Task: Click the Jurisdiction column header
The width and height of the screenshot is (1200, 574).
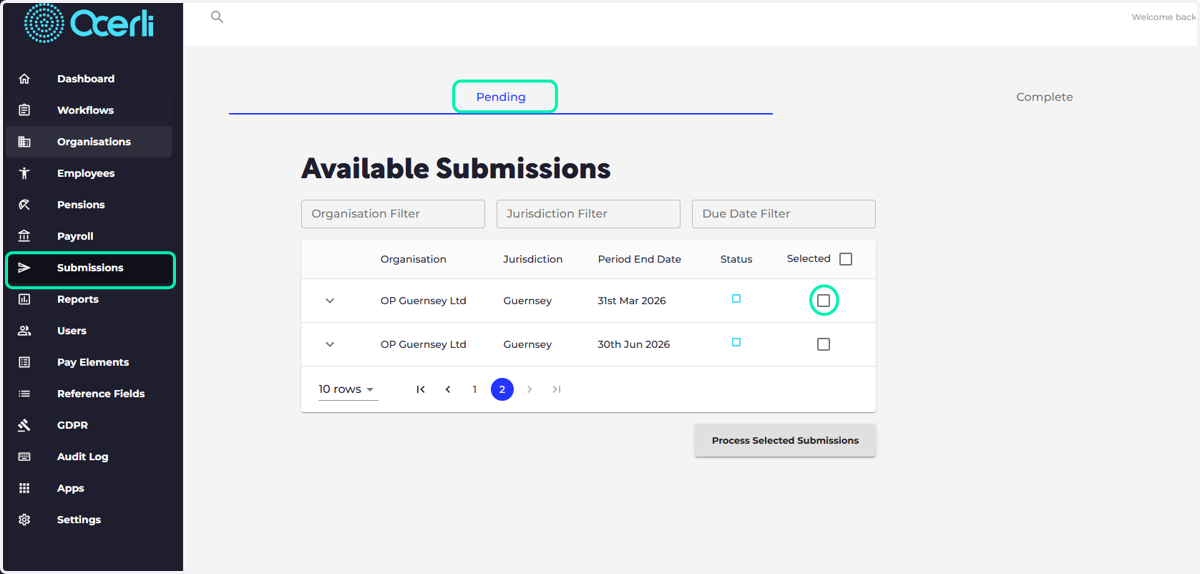Action: point(533,259)
